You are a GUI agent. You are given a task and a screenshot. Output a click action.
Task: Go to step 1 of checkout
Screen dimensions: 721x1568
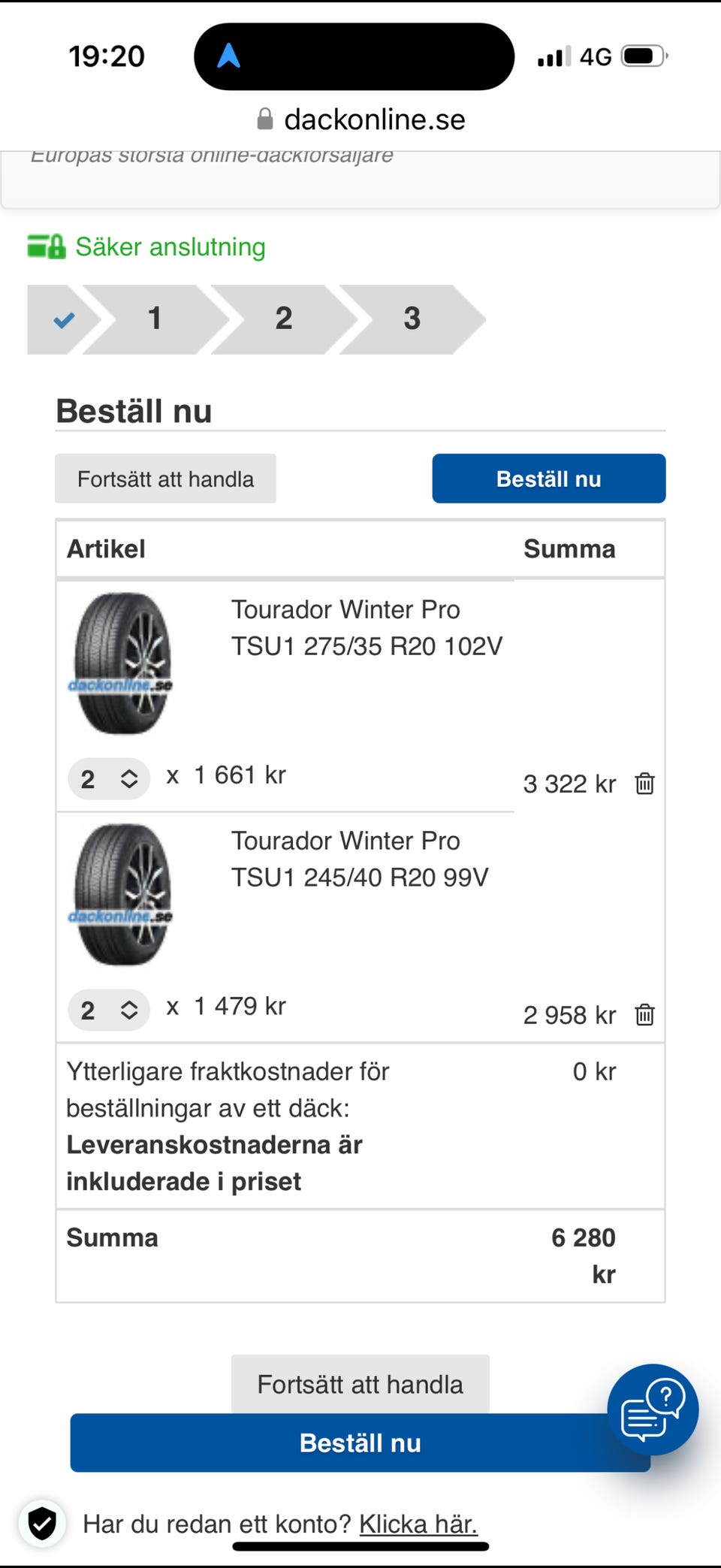[x=155, y=319]
